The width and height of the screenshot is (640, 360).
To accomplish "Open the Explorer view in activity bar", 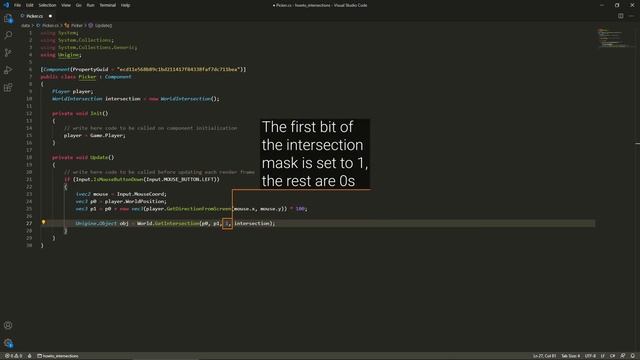I will click(x=8, y=18).
